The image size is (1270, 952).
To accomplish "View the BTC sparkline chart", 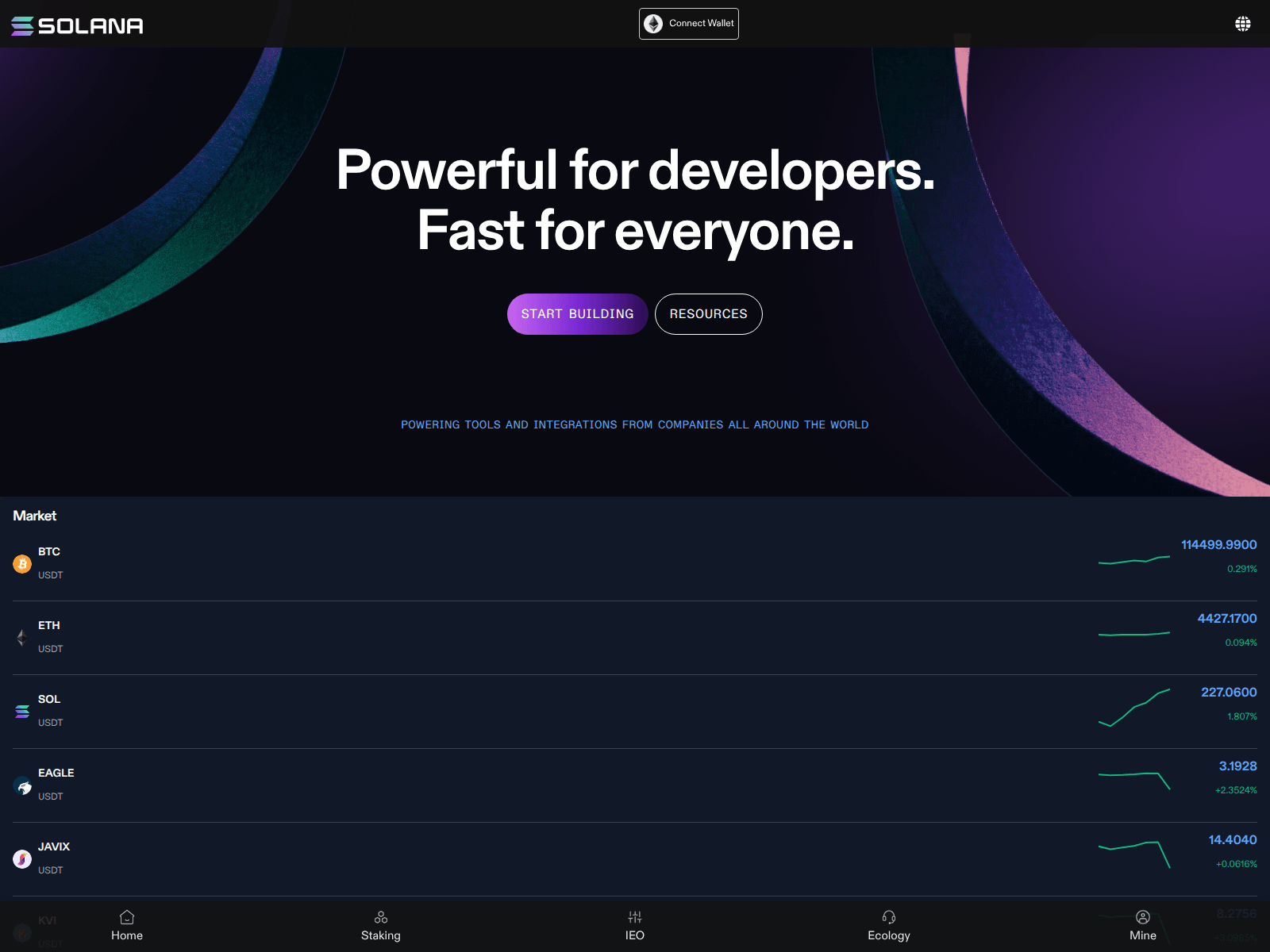I will [1134, 560].
